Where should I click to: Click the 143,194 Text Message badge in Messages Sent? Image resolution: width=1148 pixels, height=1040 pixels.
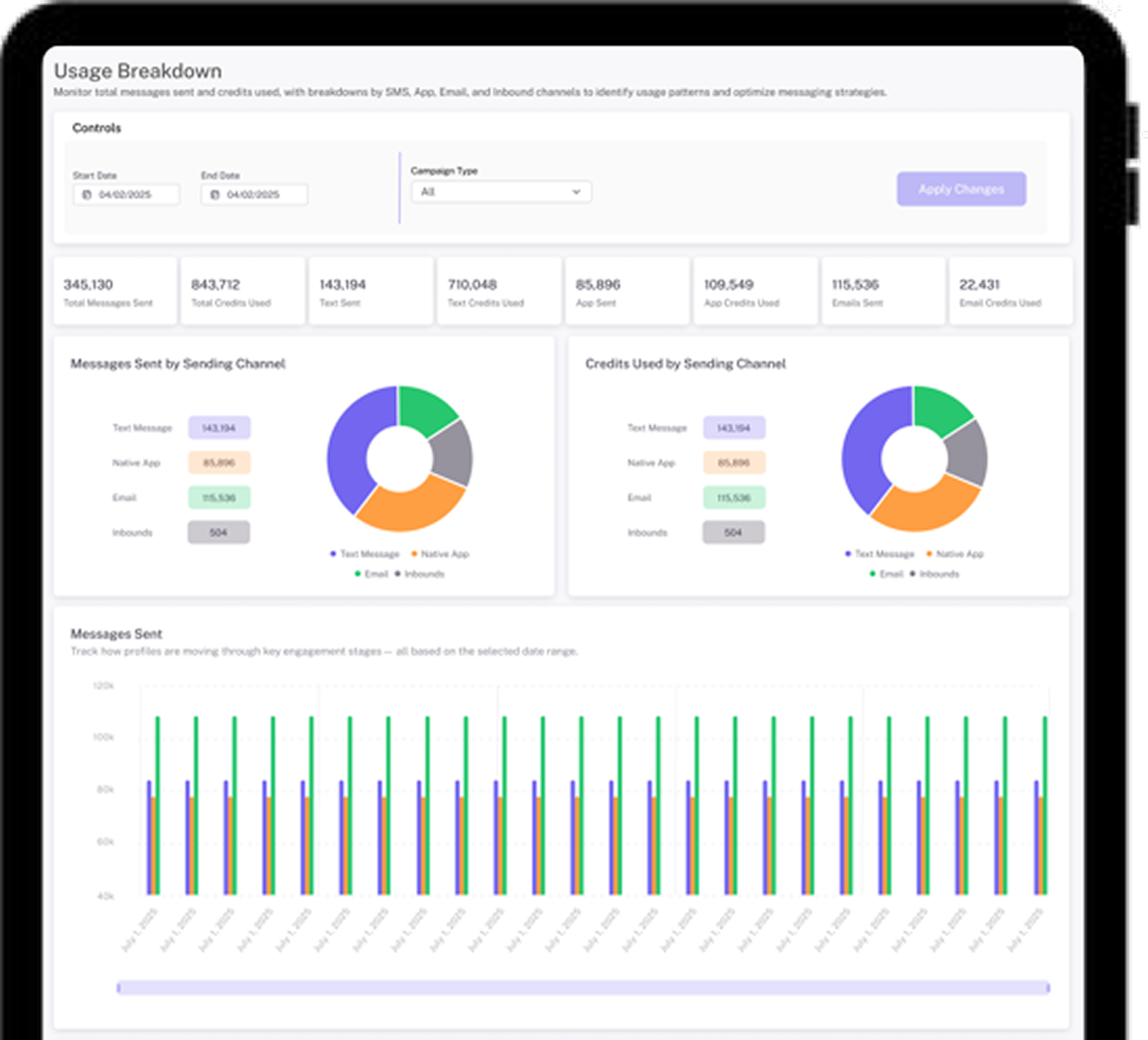pos(219,428)
